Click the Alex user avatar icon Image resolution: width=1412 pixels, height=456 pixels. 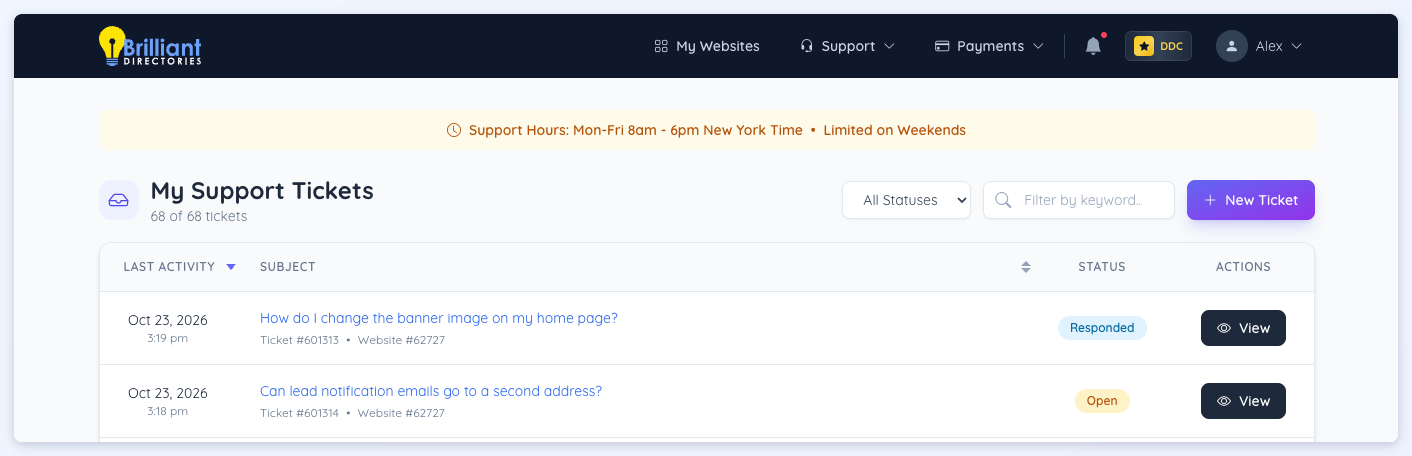coord(1232,46)
